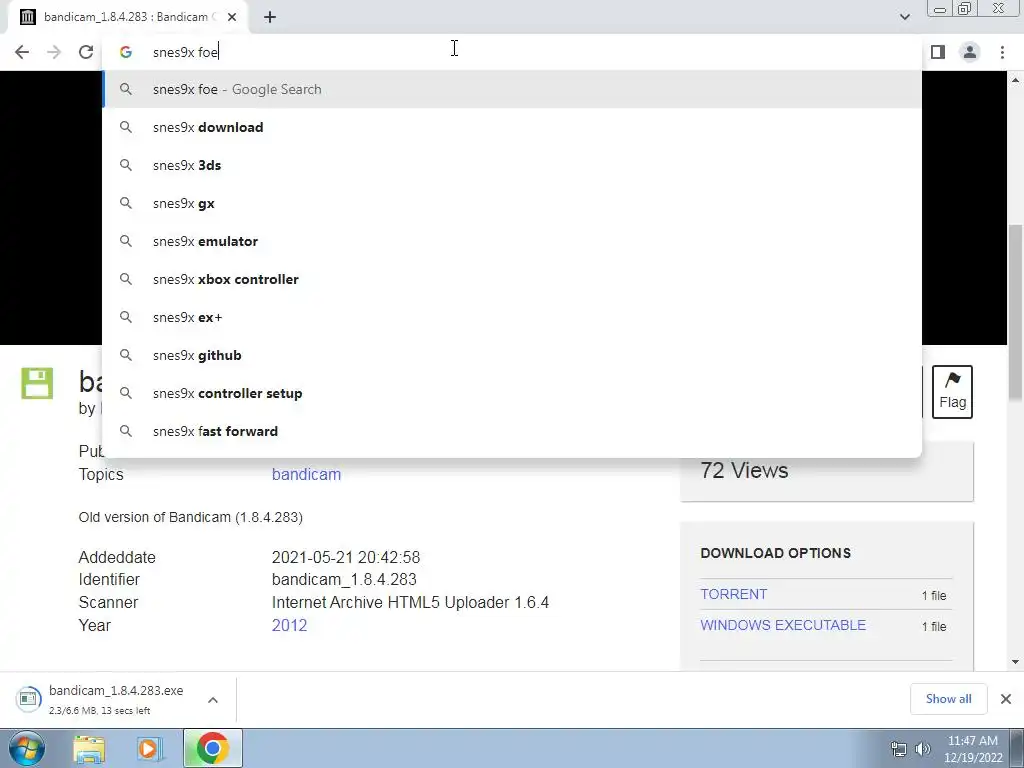Open the bandicam topic link
Screen dimensions: 1024x768
coord(306,474)
